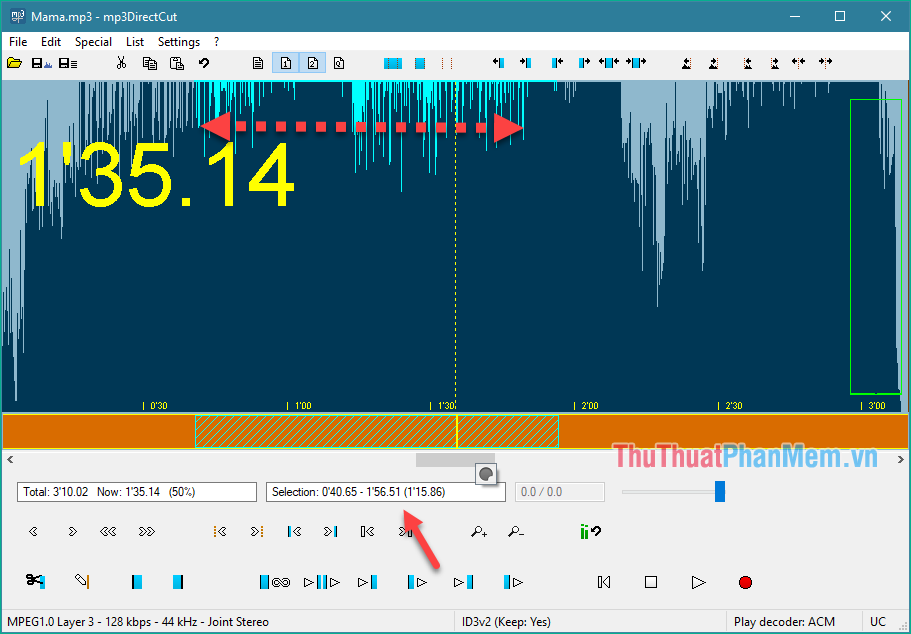
Task: Toggle the Layer 2 display button
Action: pos(312,62)
